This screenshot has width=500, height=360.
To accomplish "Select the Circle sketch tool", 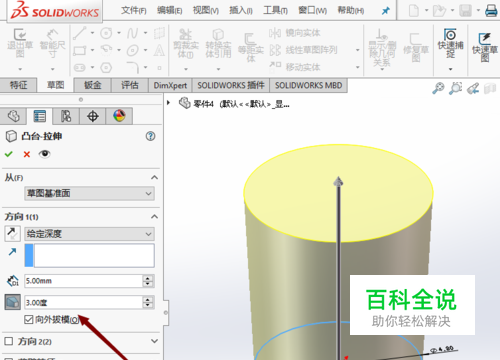I will 106,33.
